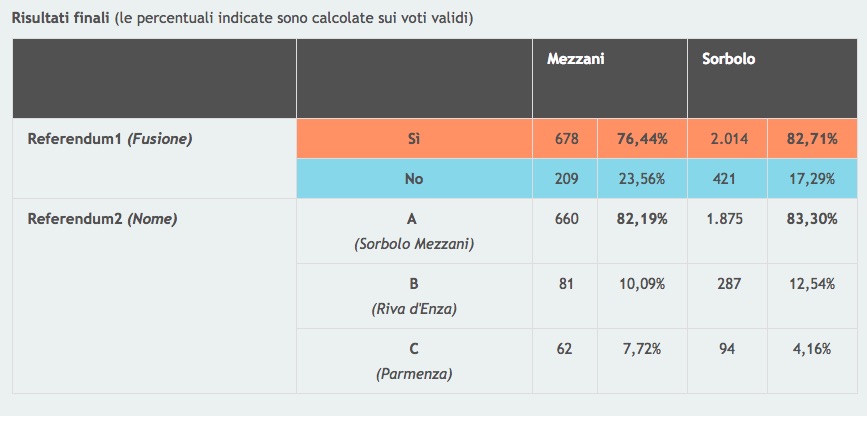Click the Referendum1 (Fusione) label
This screenshot has height=429, width=867.
(x=109, y=139)
